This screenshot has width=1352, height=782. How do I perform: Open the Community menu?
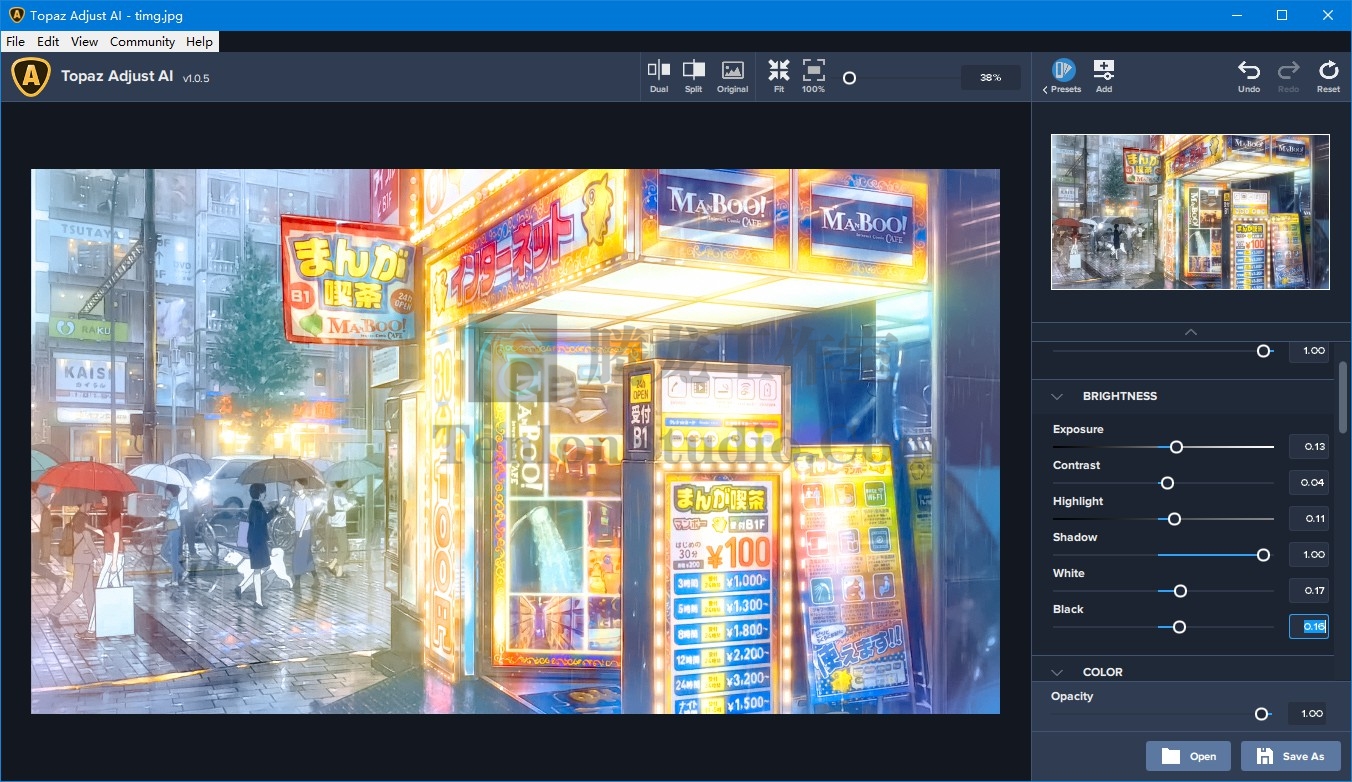(x=142, y=42)
